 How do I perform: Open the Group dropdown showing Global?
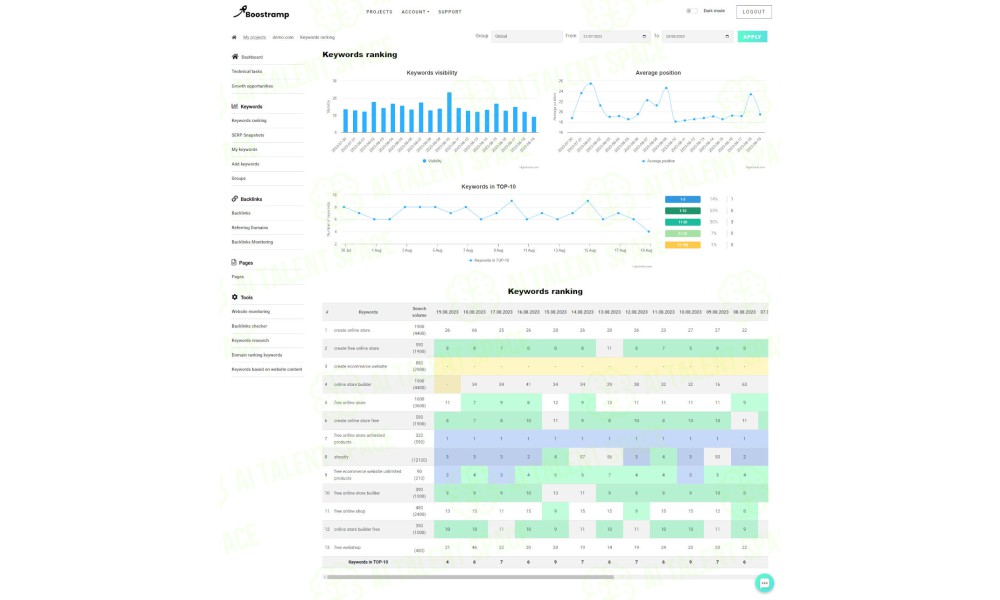527,36
